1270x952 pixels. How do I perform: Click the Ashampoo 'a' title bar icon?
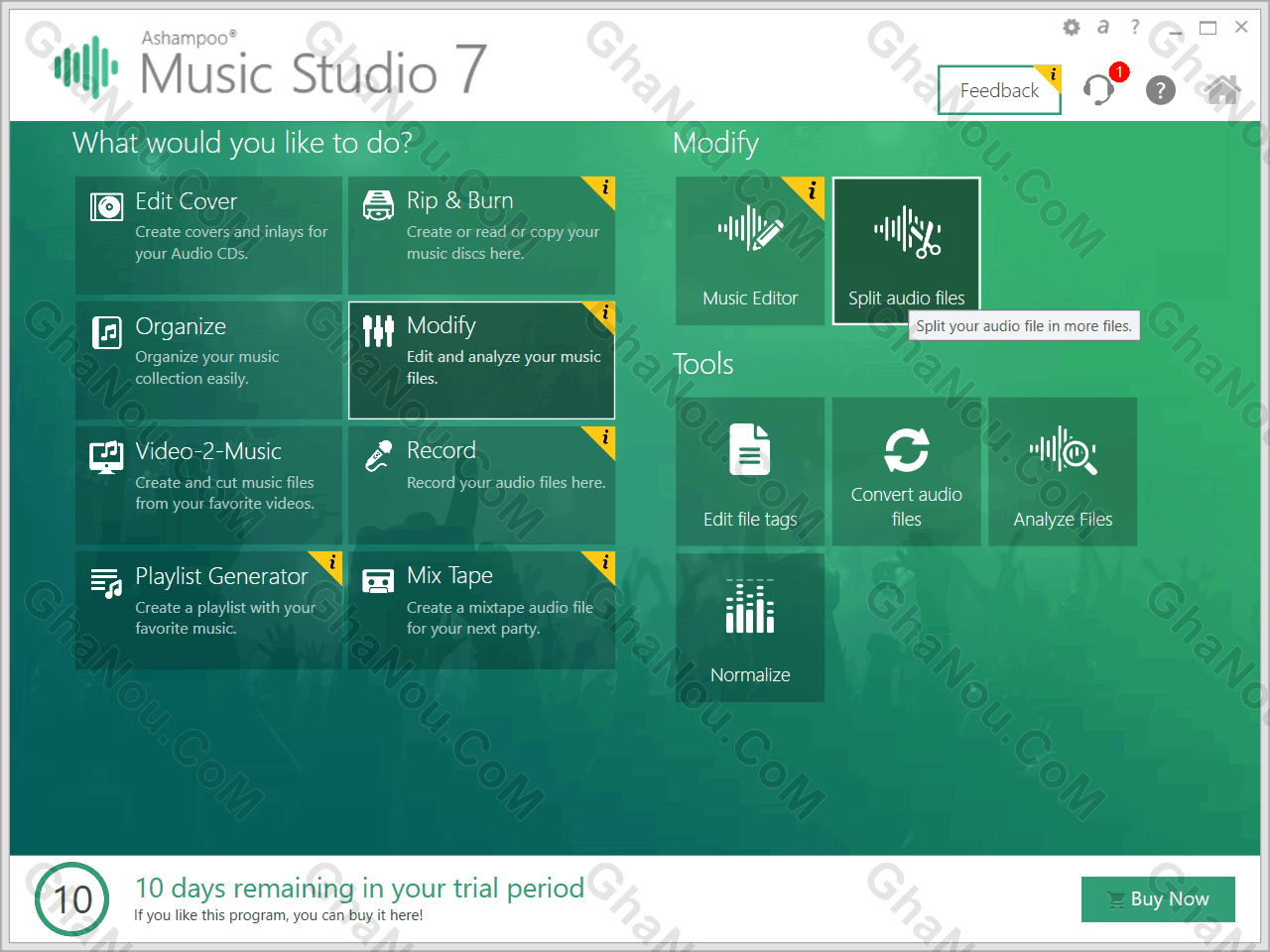pos(1103,28)
